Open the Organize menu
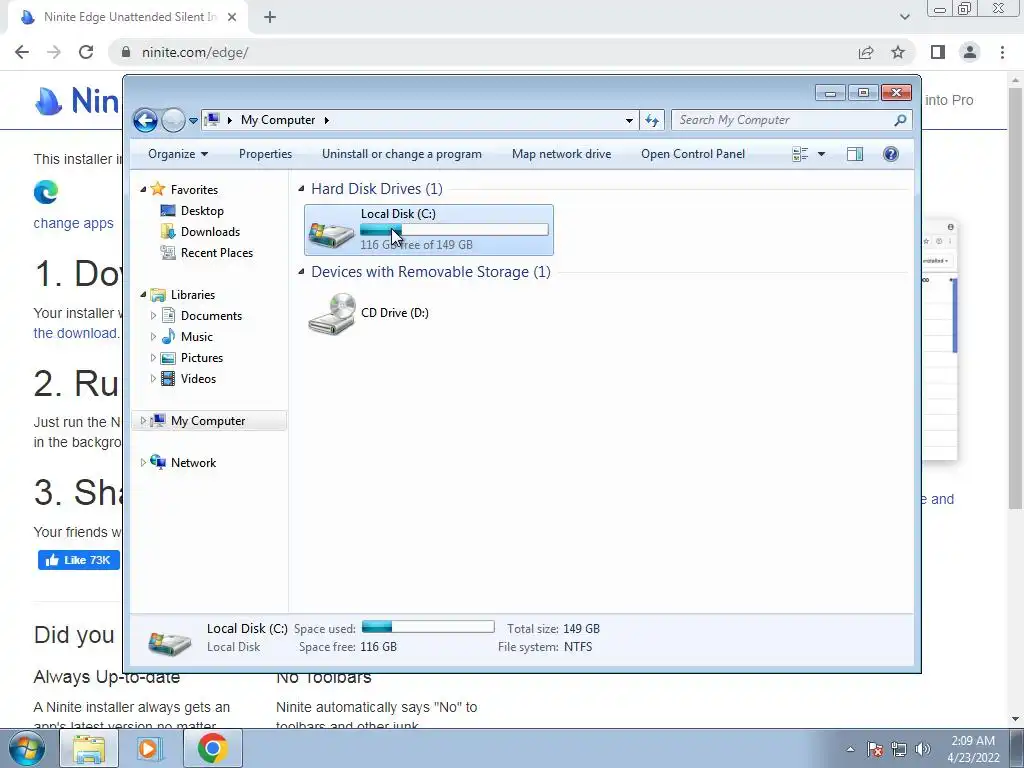The width and height of the screenshot is (1024, 768). tap(178, 154)
